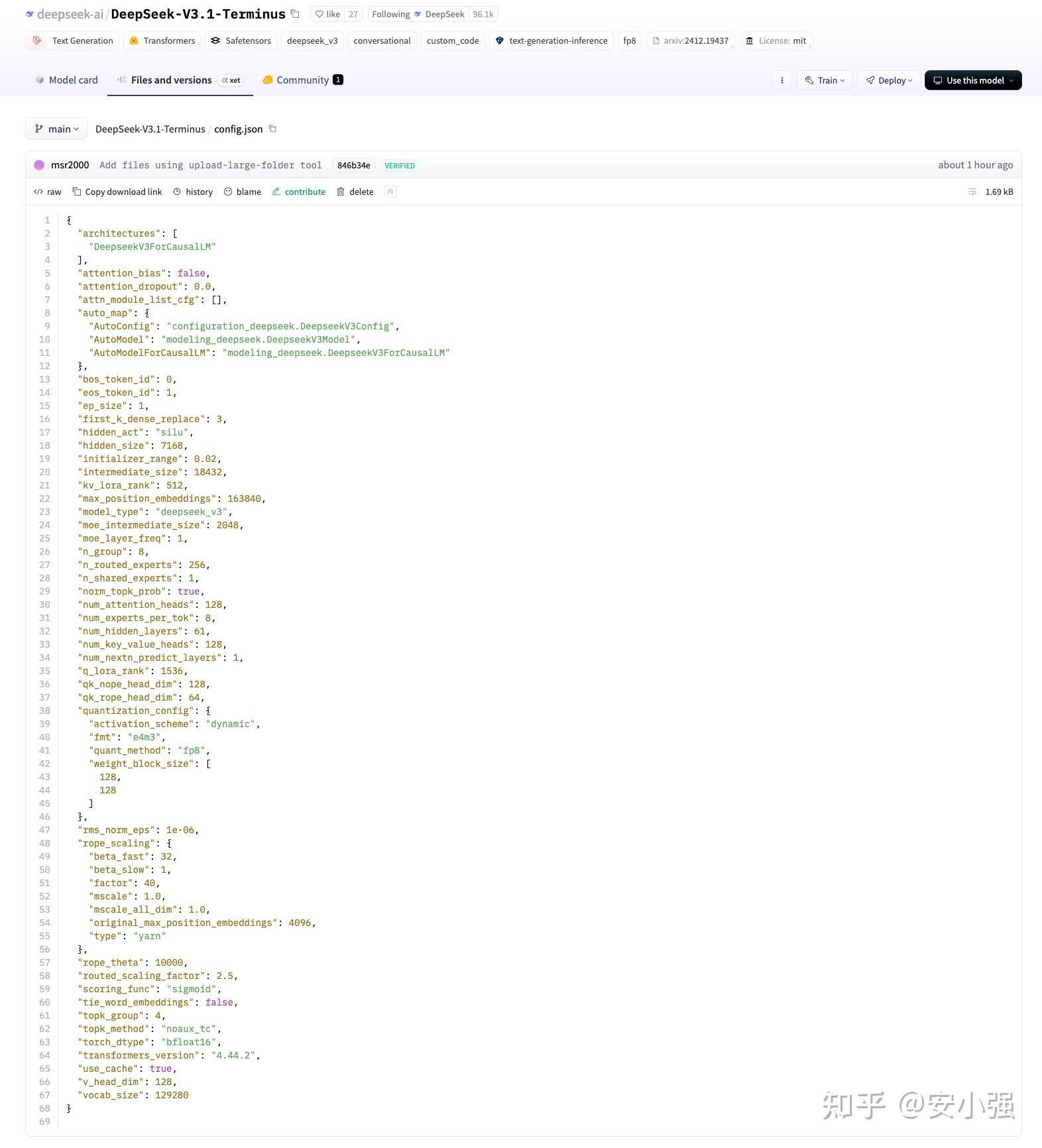Screen dimensions: 1042x1148
Task: Click the "DeepseekV3ForCausalLM" architectures value
Action: pos(152,247)
